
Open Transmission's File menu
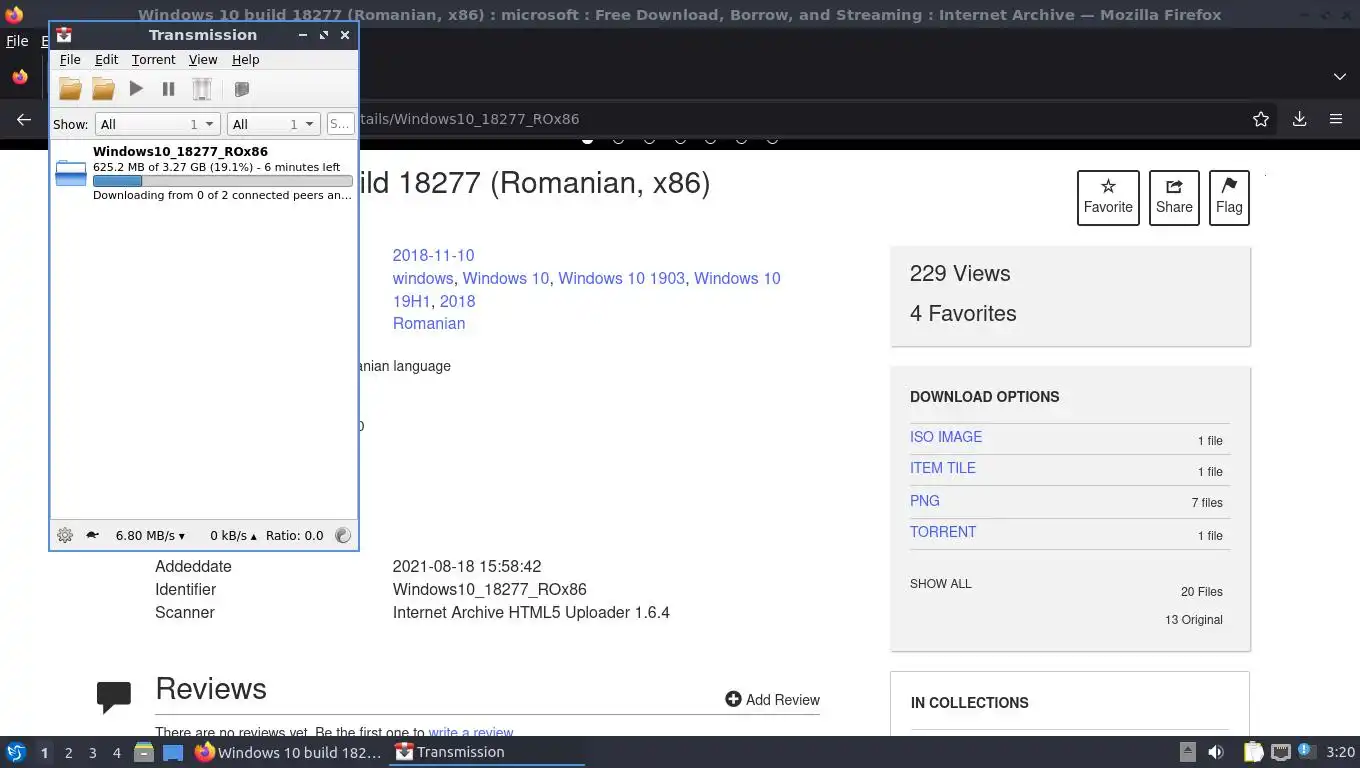pos(70,60)
